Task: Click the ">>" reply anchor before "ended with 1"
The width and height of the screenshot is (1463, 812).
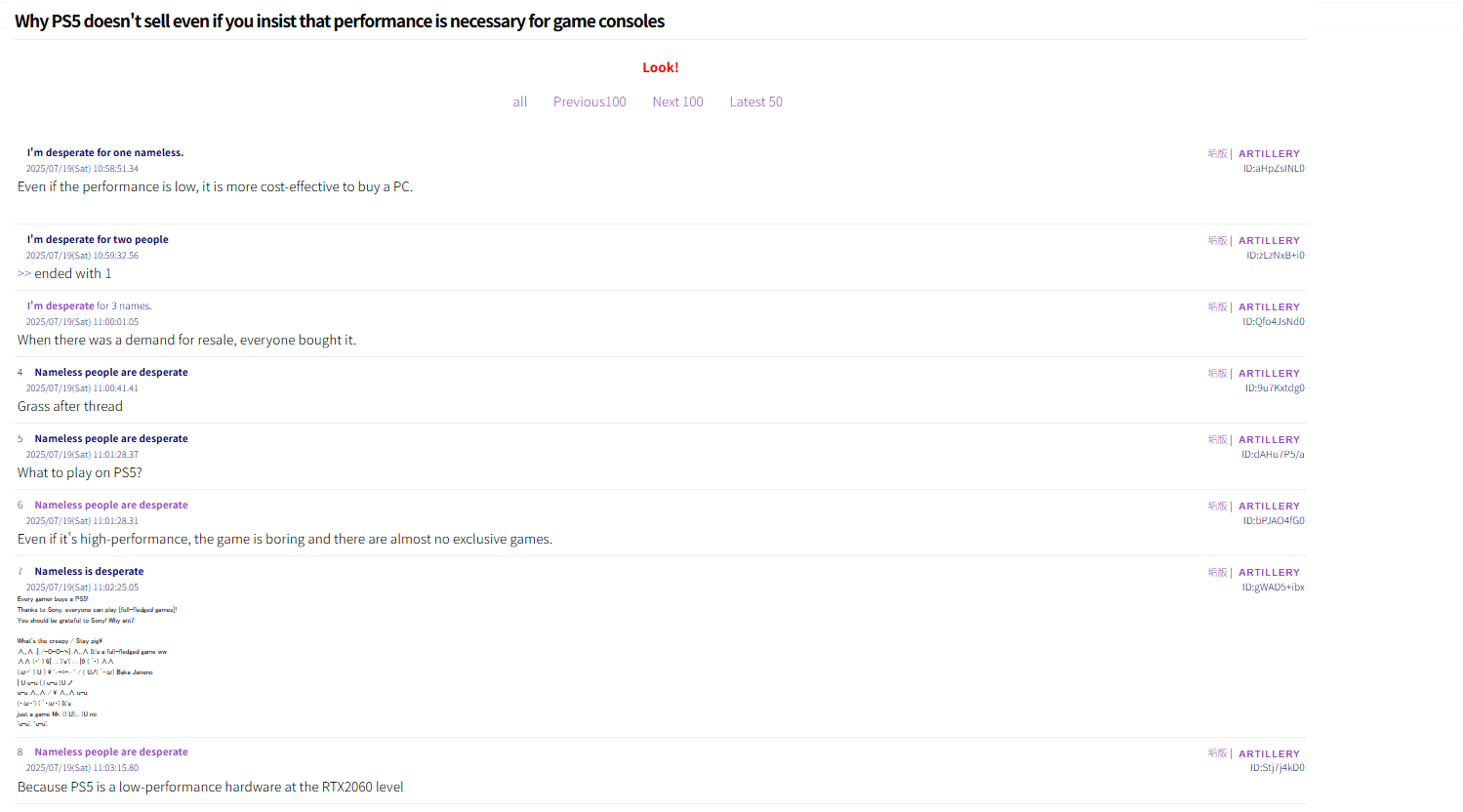Action: pyautogui.click(x=24, y=273)
